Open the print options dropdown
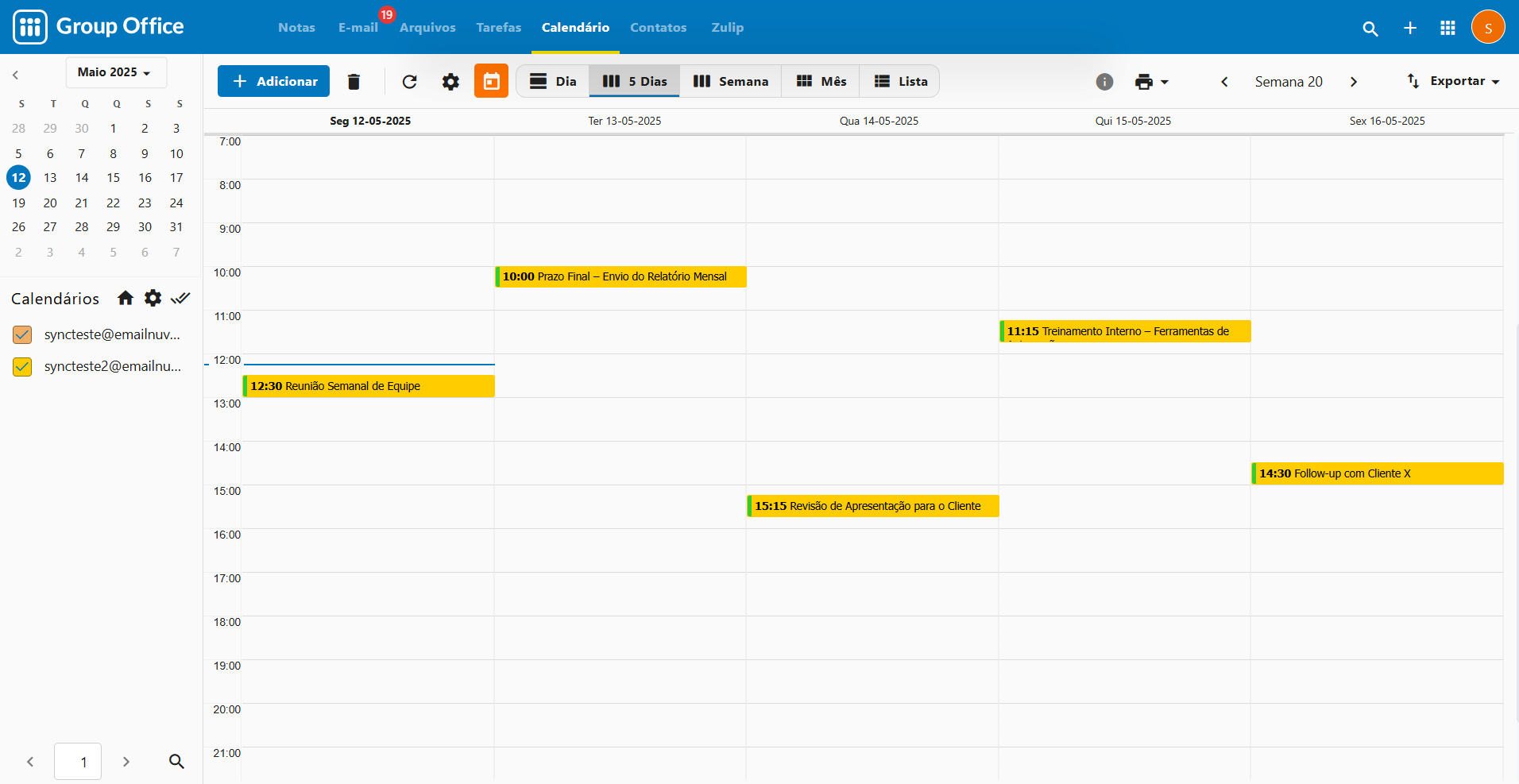 1151,82
